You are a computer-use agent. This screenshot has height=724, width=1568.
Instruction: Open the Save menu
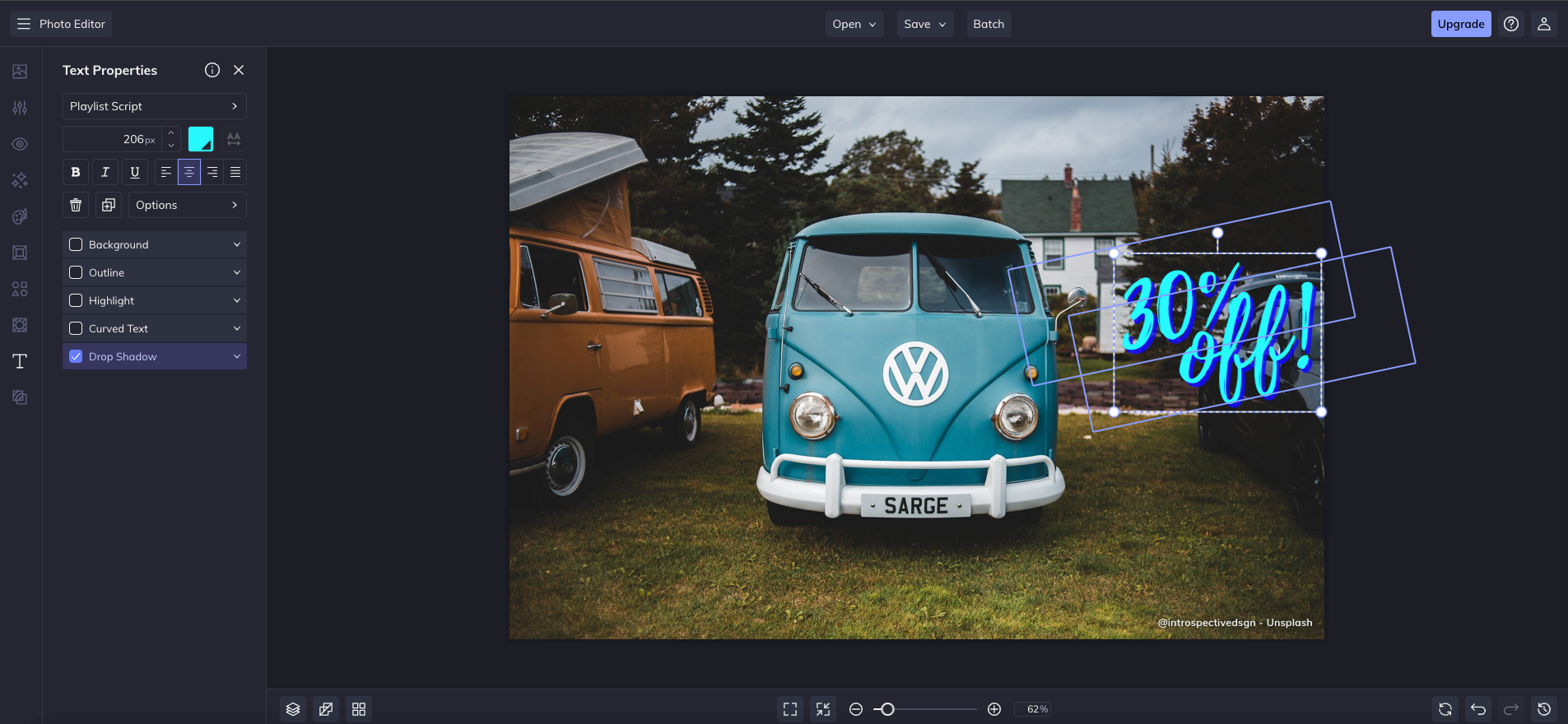(x=924, y=24)
